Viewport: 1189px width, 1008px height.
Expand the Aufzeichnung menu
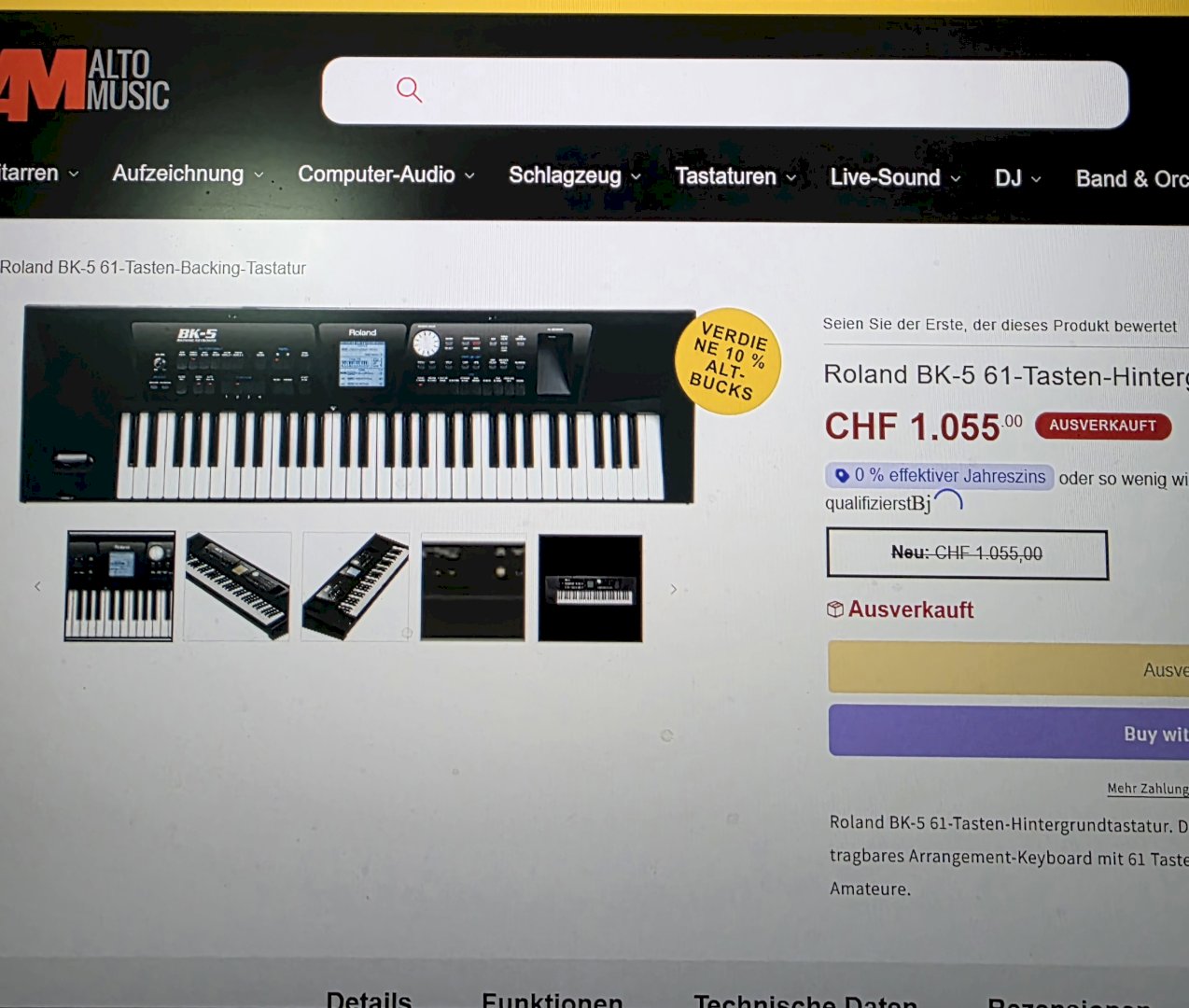coord(188,174)
